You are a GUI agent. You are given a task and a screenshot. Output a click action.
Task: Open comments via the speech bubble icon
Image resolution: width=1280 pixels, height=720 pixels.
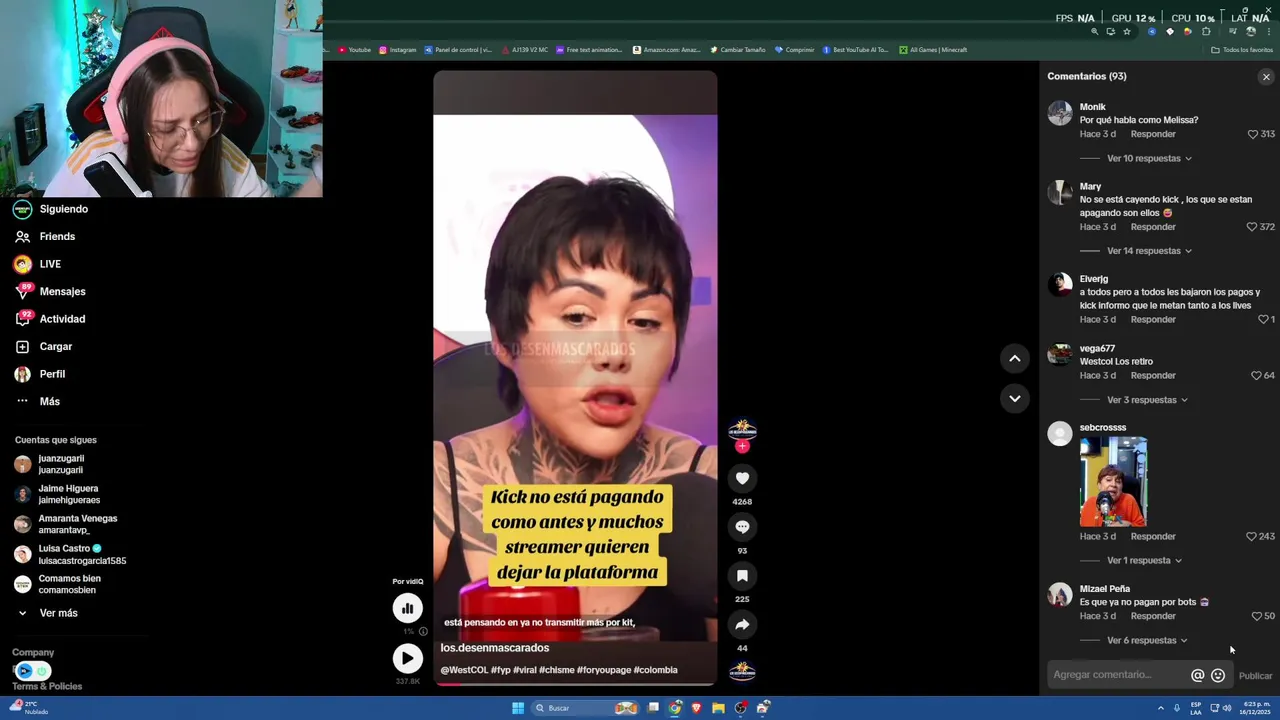tap(742, 527)
